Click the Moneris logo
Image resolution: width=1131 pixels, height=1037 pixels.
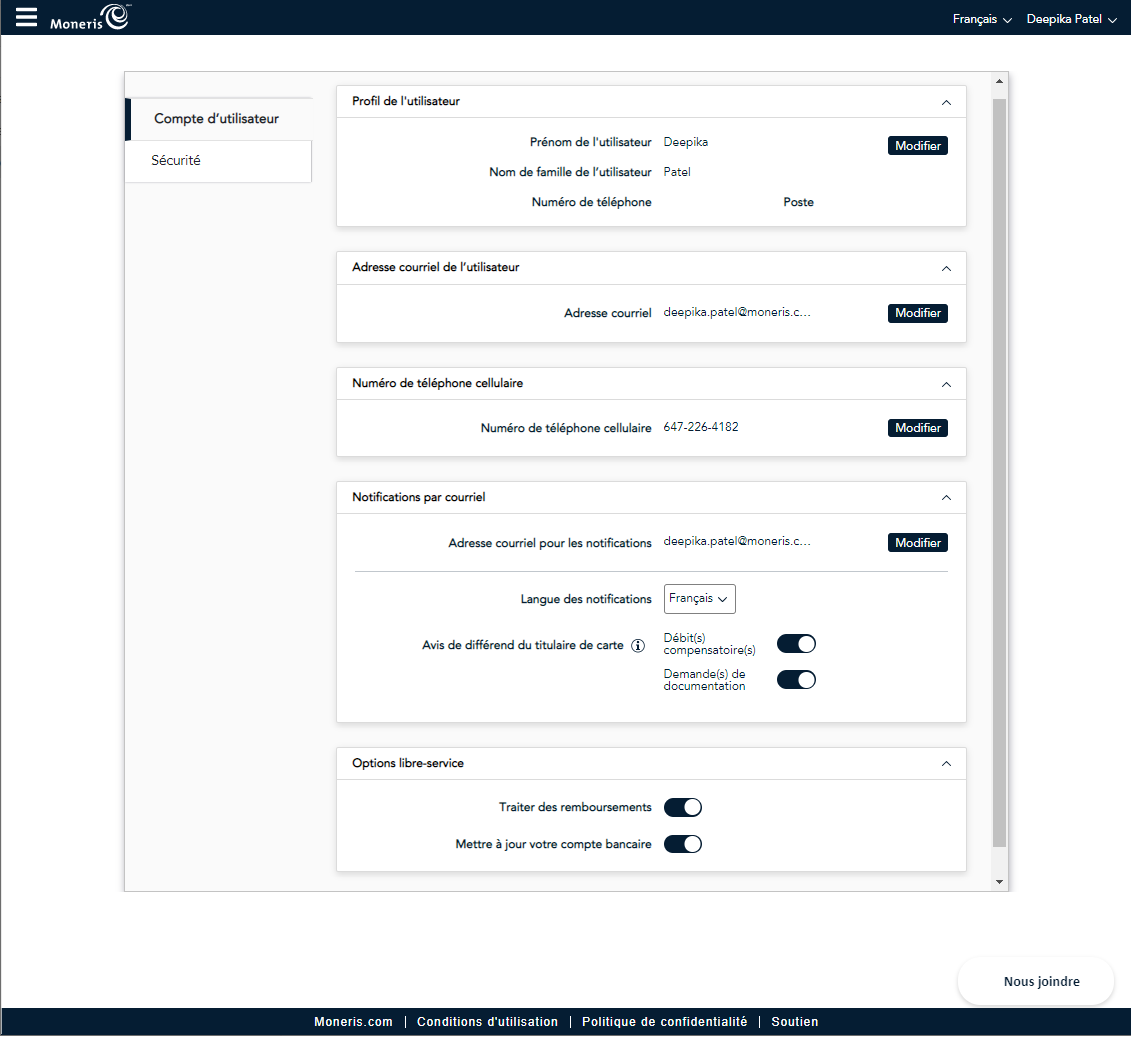coord(90,18)
